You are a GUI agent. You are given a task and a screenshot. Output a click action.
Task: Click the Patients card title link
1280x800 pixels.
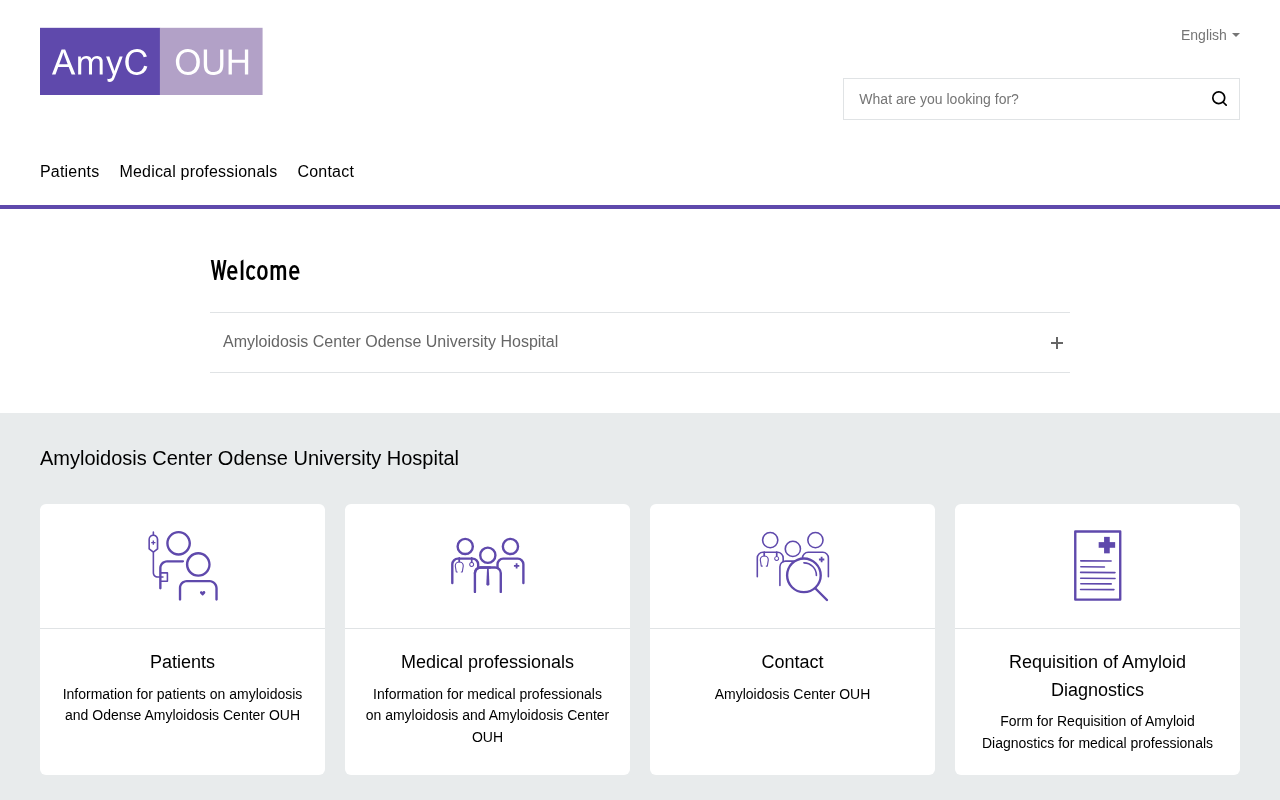[x=182, y=662]
